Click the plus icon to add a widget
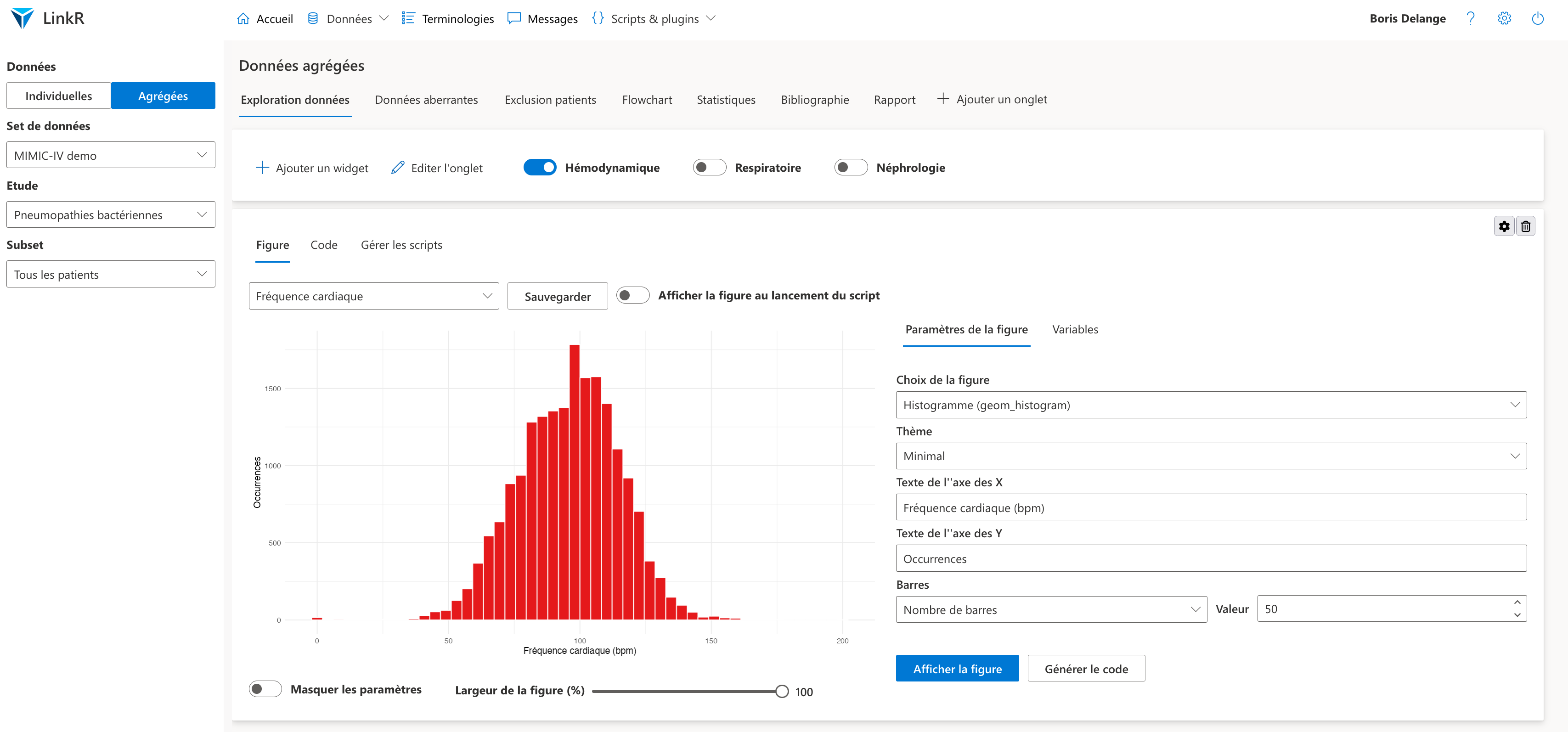This screenshot has height=732, width=1568. 262,168
